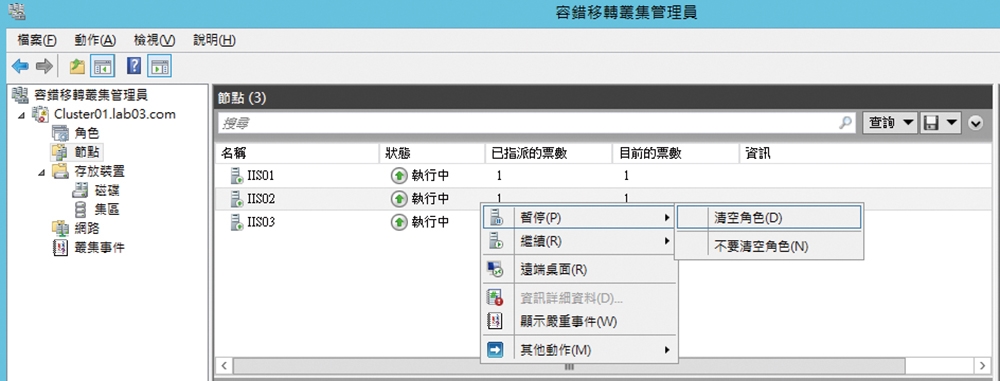
Task: Click the 搜尋 search input field
Action: 528,123
